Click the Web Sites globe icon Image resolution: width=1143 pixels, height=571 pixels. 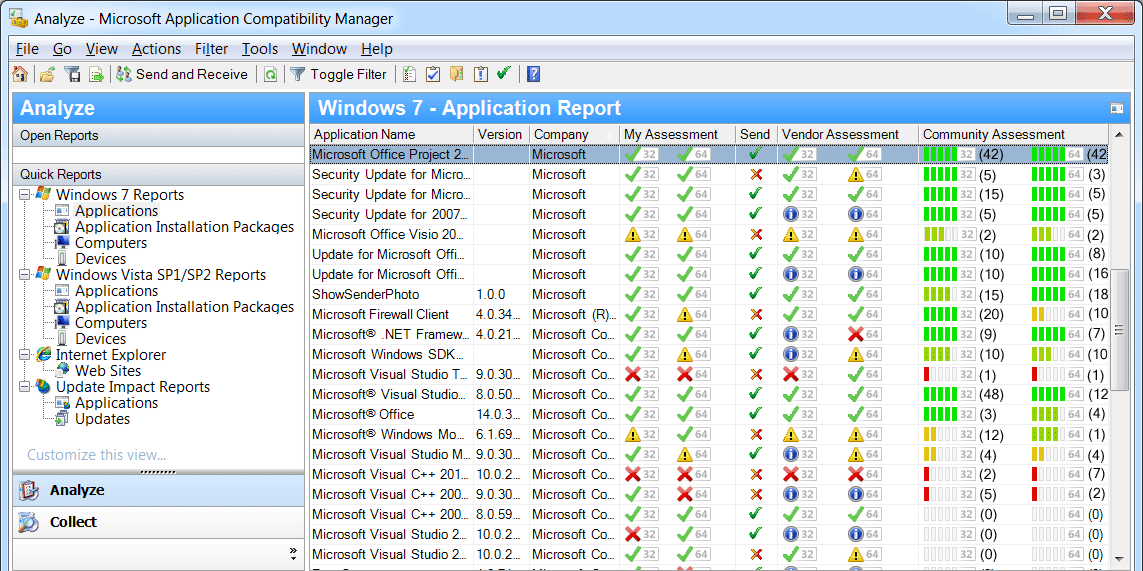(63, 370)
